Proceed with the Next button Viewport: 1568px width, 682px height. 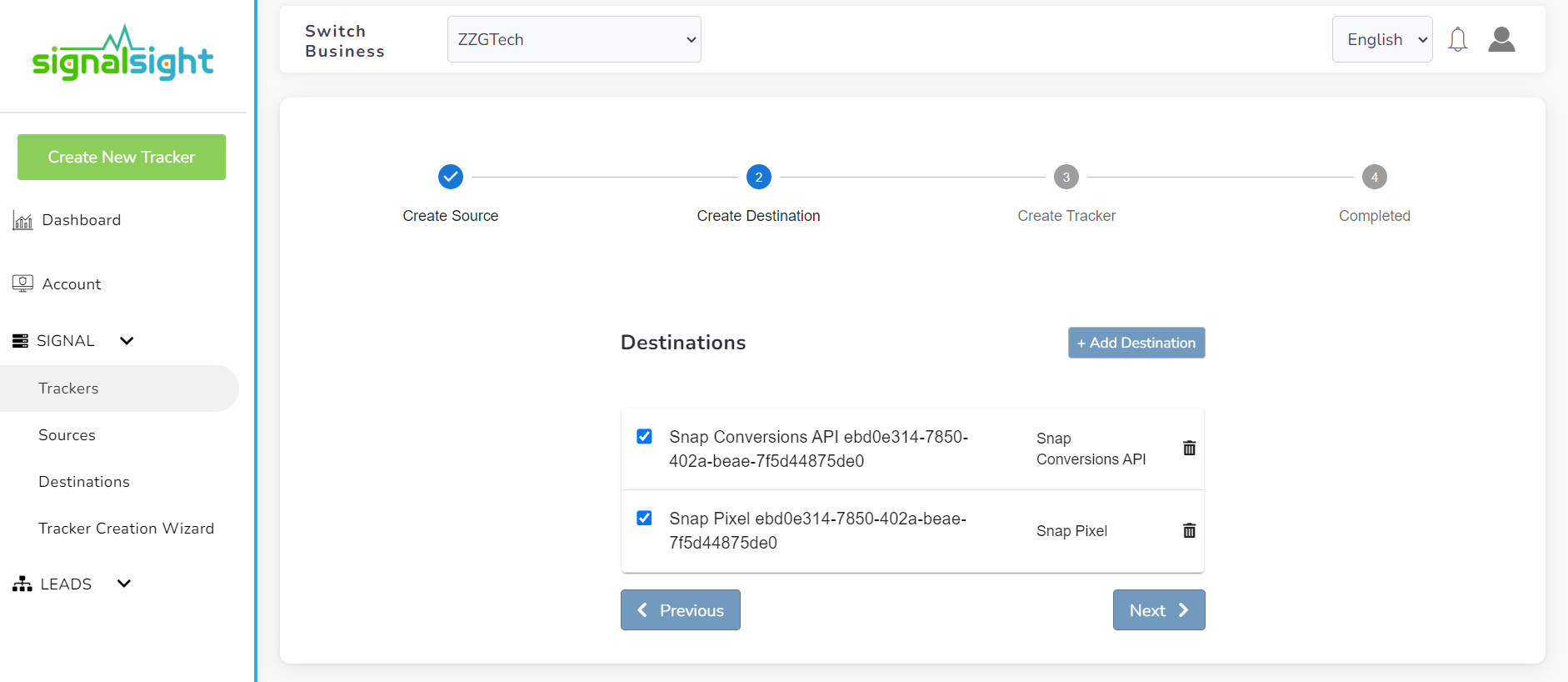point(1159,610)
